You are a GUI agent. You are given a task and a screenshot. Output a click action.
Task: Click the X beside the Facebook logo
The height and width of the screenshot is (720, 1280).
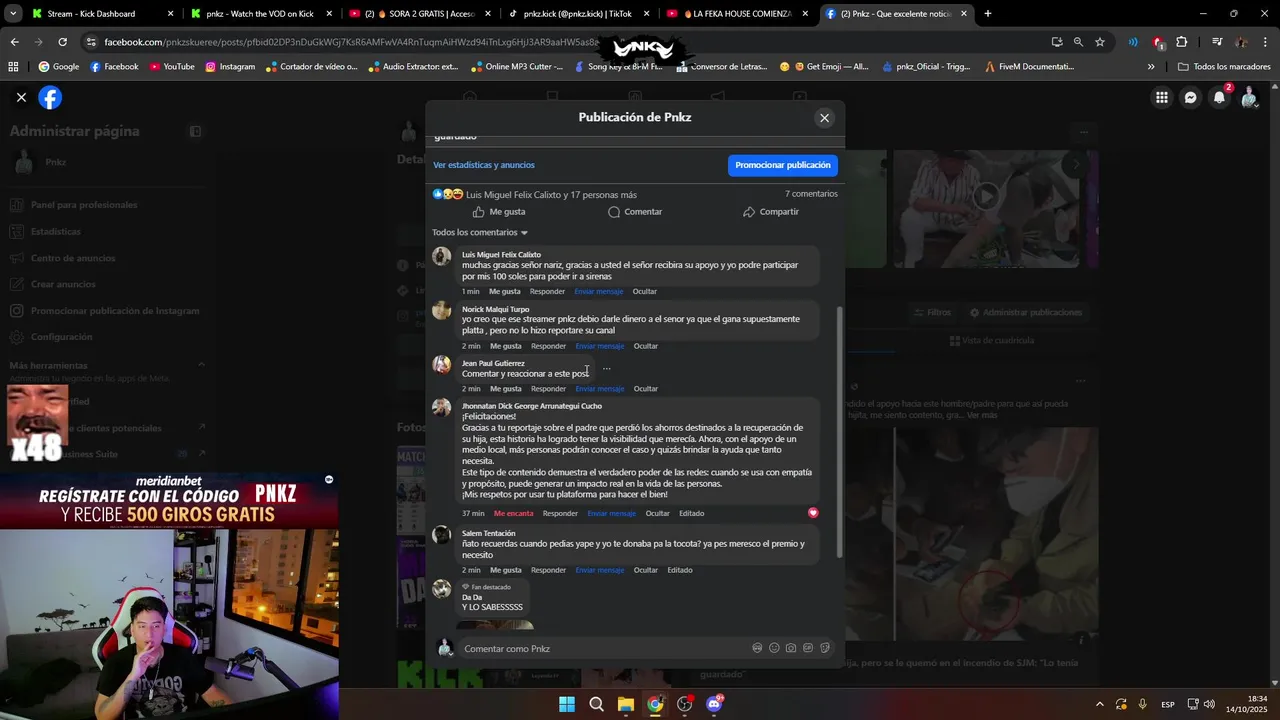click(x=21, y=97)
